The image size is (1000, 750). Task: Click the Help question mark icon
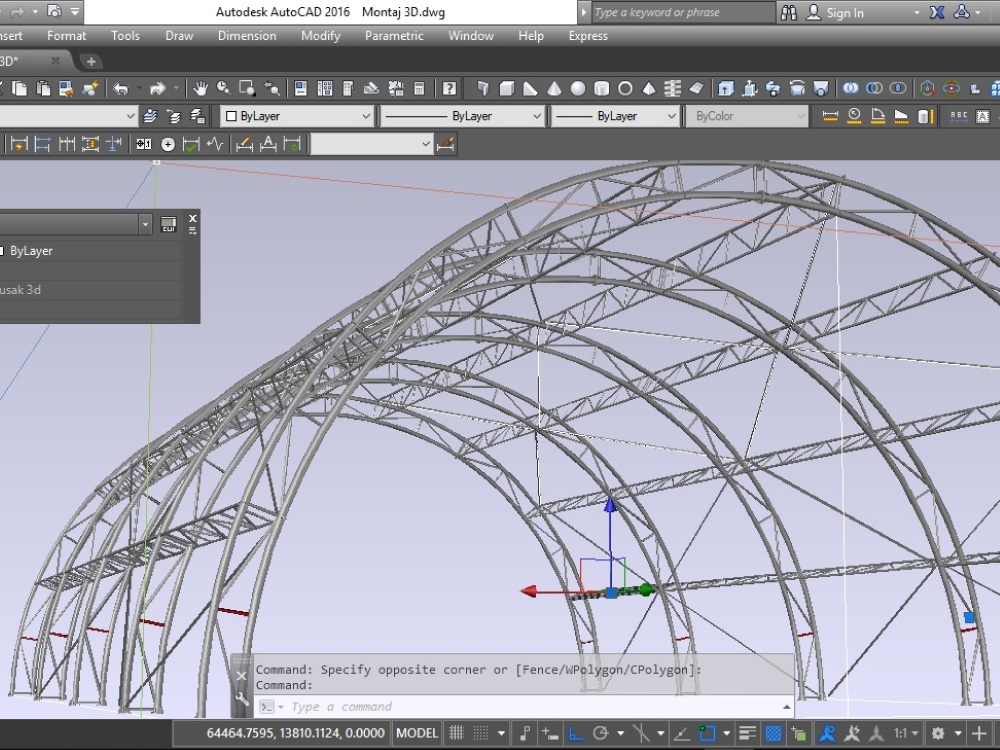[450, 89]
